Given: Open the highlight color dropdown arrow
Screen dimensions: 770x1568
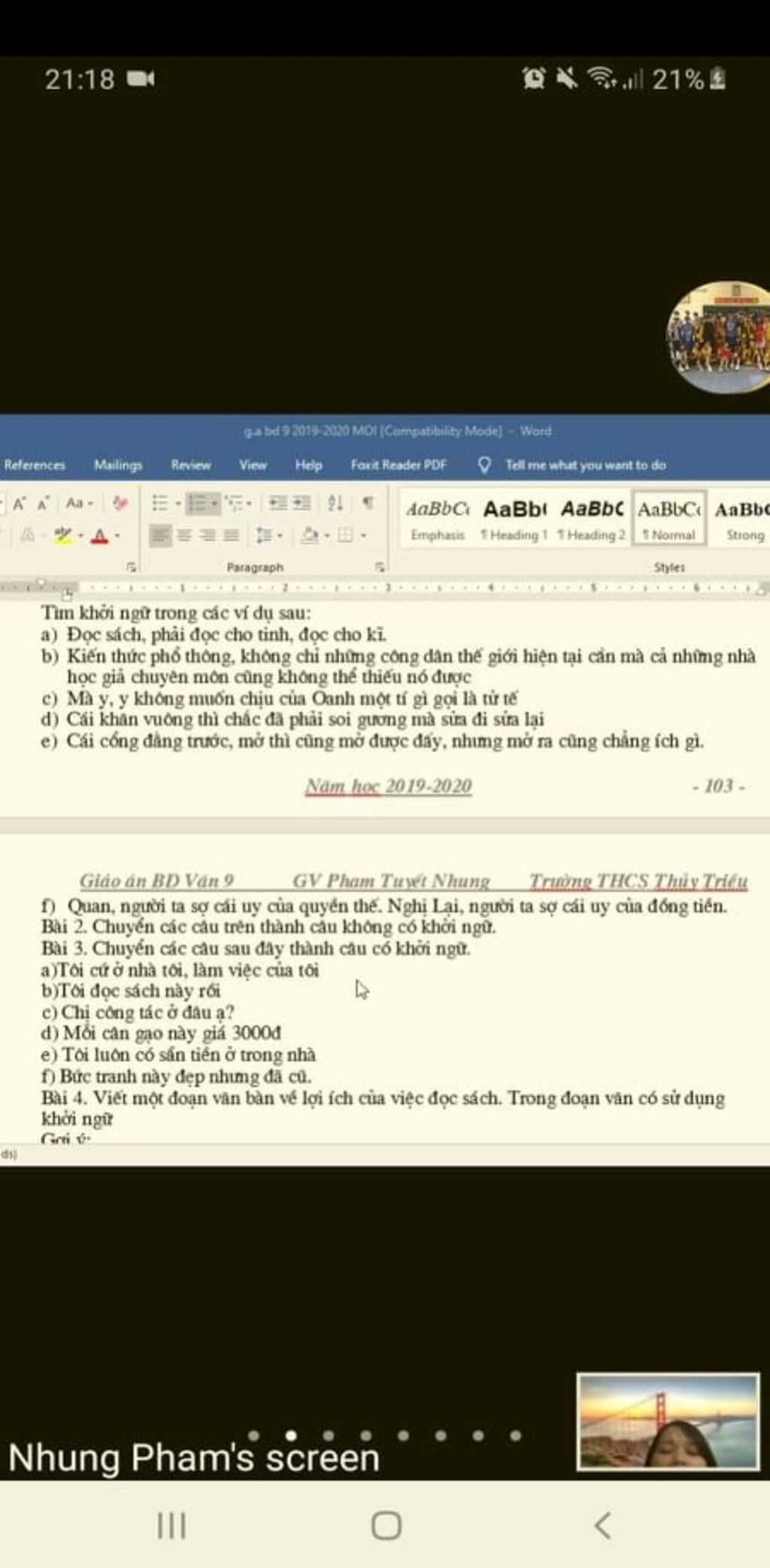Looking at the screenshot, I should (x=80, y=536).
